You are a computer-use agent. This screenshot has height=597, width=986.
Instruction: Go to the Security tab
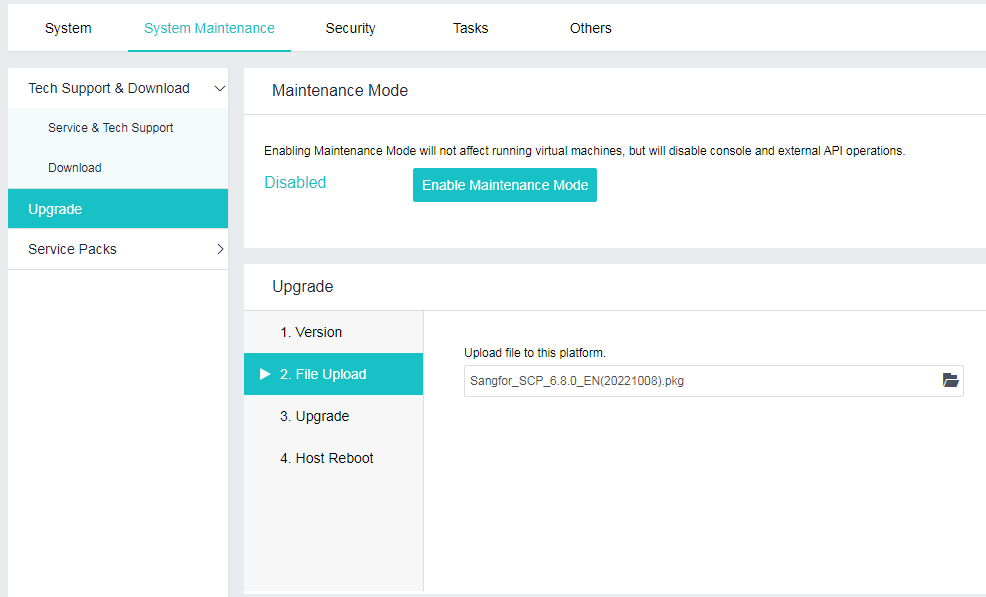click(350, 28)
